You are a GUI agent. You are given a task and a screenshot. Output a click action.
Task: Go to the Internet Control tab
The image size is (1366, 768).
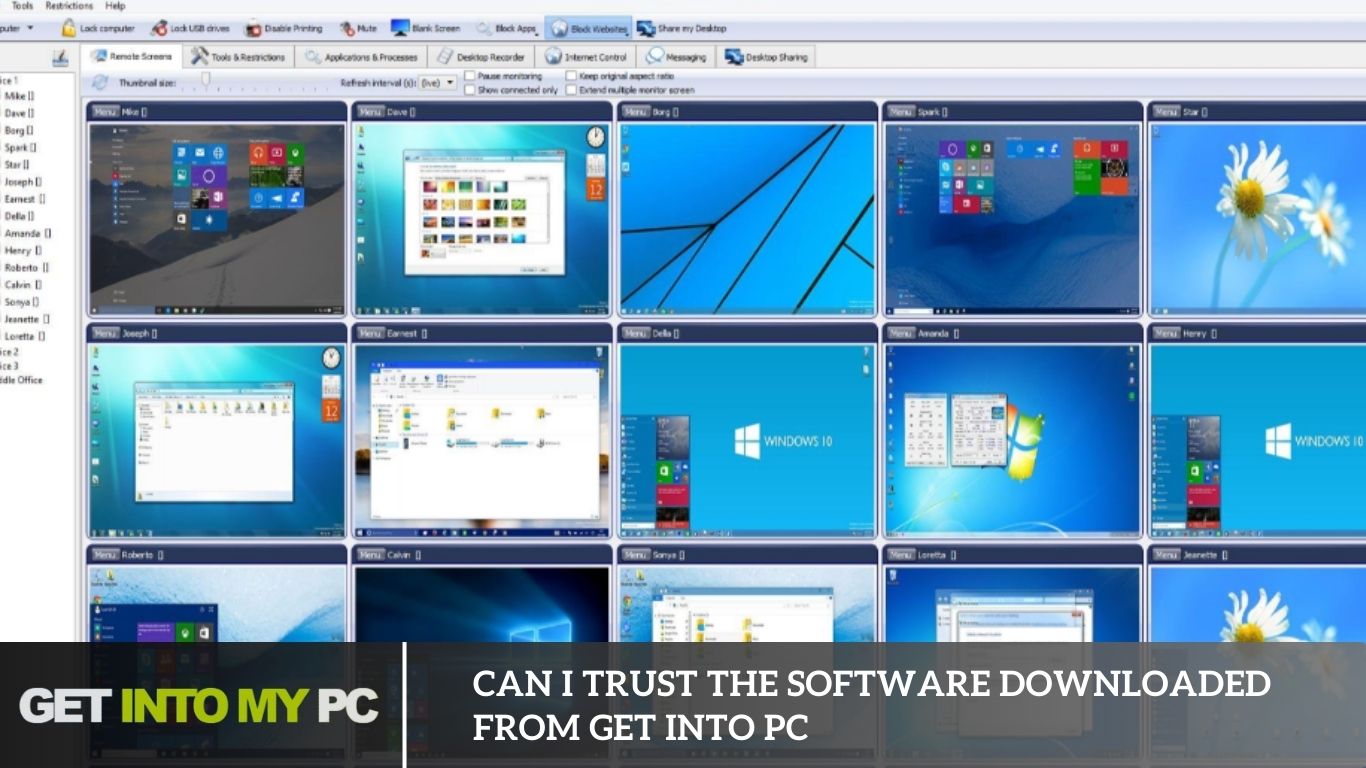(x=586, y=57)
